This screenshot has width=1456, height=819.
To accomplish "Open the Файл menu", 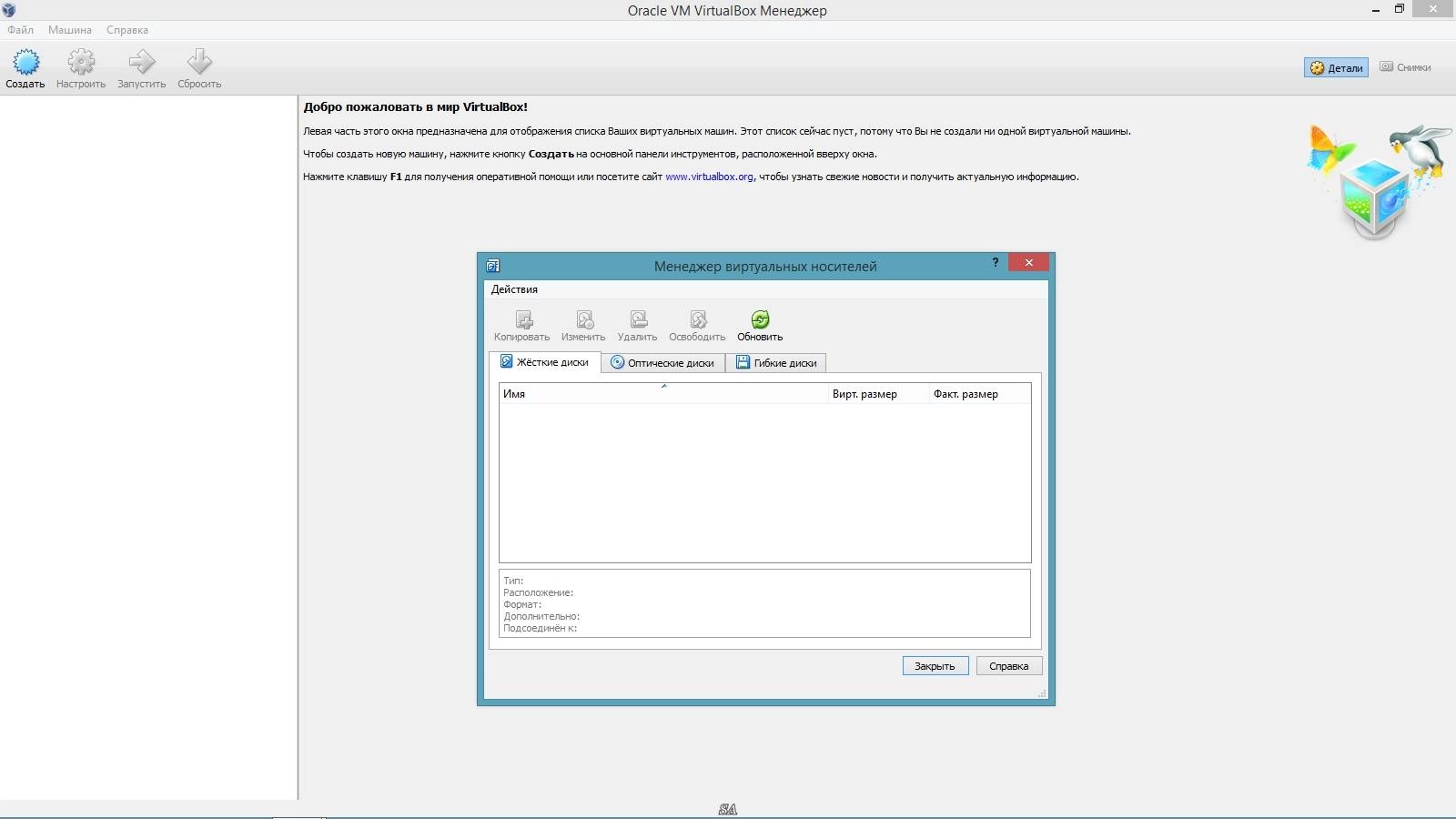I will coord(20,30).
